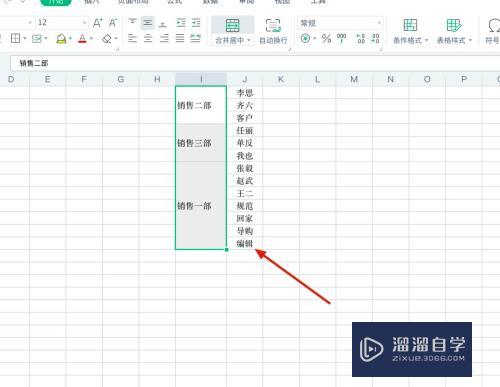Toggle middle vertical alignment
Image resolution: width=500 pixels, height=387 pixels.
coord(147,23)
